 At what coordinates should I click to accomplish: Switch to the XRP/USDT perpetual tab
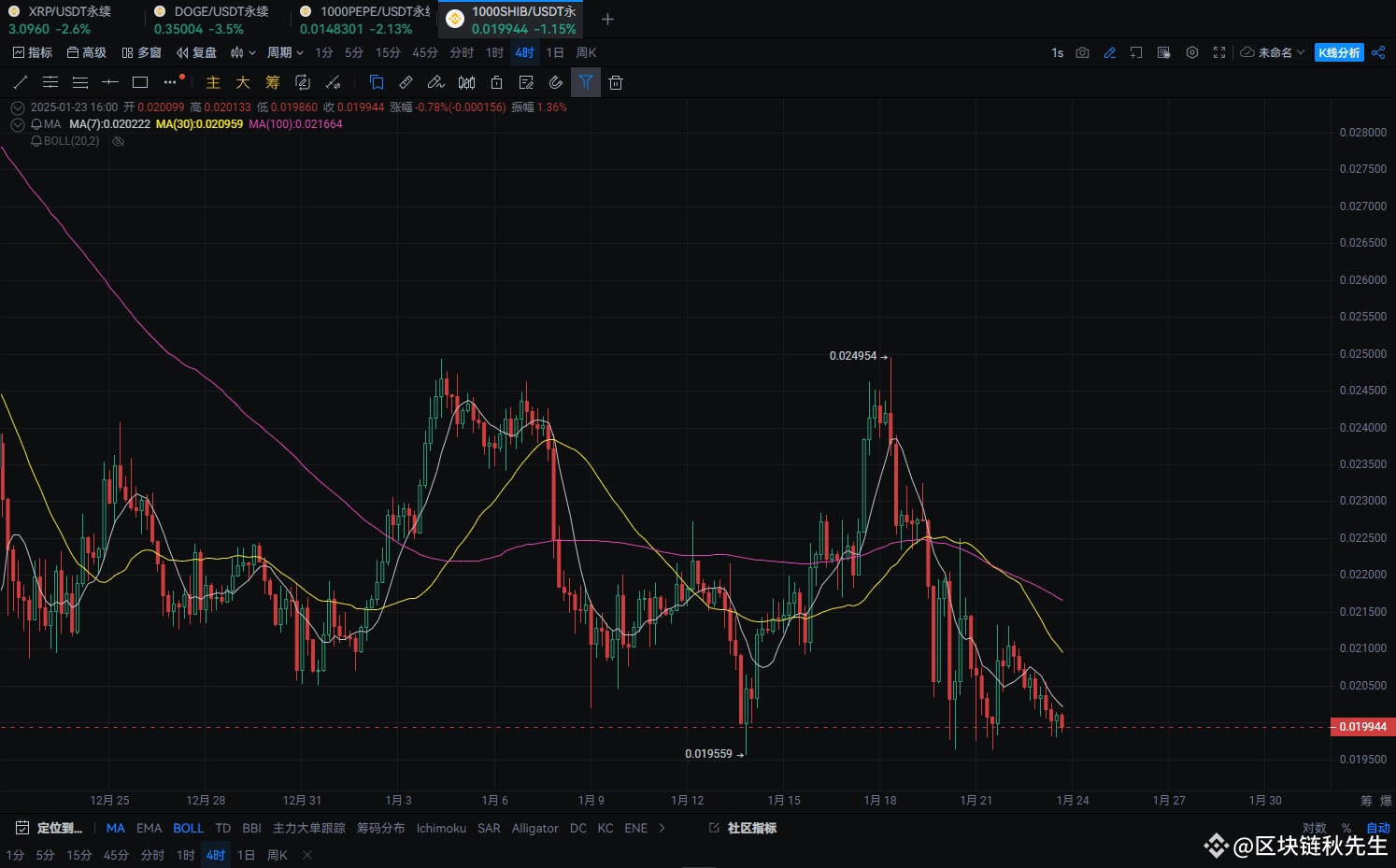[61, 20]
